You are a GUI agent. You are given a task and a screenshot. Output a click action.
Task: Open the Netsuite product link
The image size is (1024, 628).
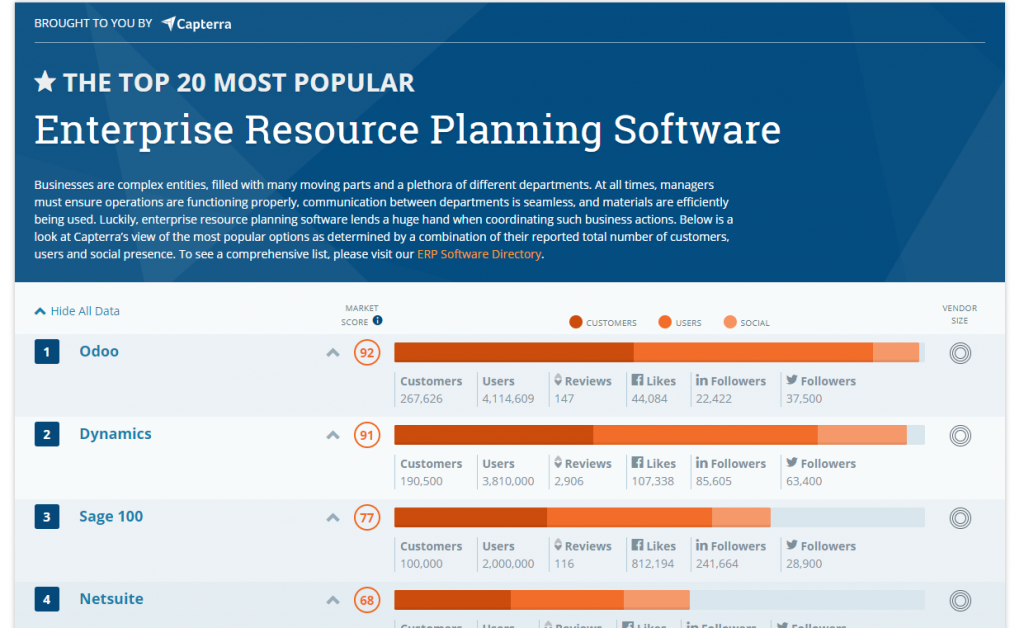tap(111, 599)
